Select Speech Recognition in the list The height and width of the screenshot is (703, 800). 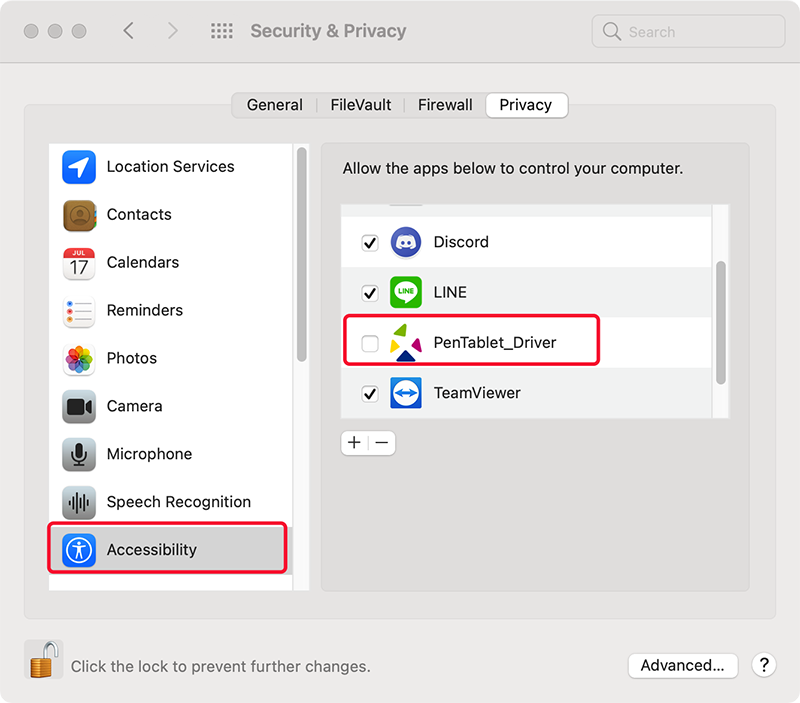pyautogui.click(x=170, y=502)
